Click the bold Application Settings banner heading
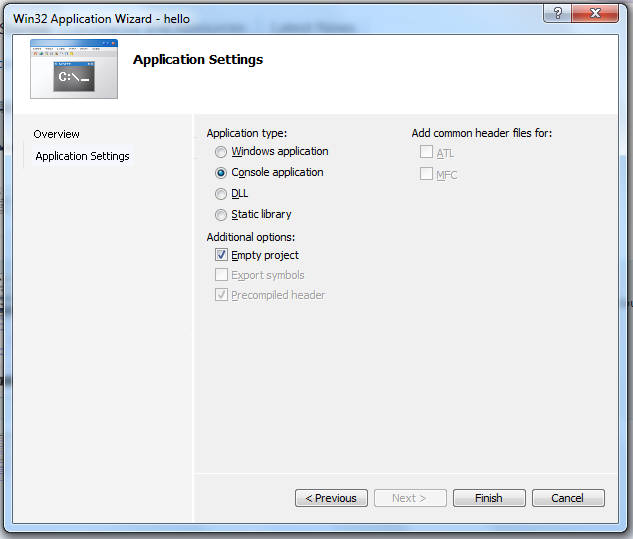633x539 pixels. pos(198,60)
